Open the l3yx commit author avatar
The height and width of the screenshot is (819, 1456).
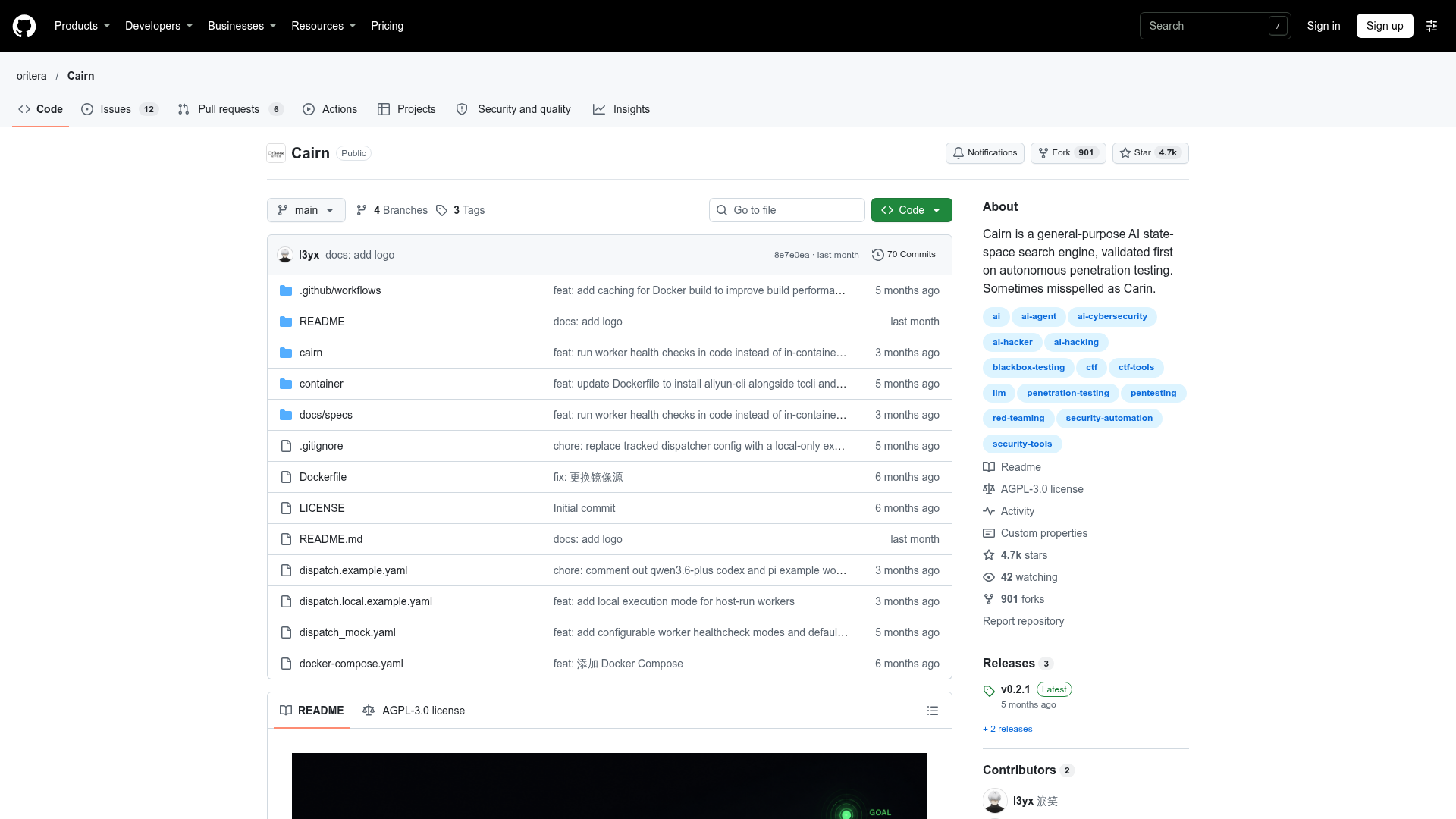[x=285, y=255]
